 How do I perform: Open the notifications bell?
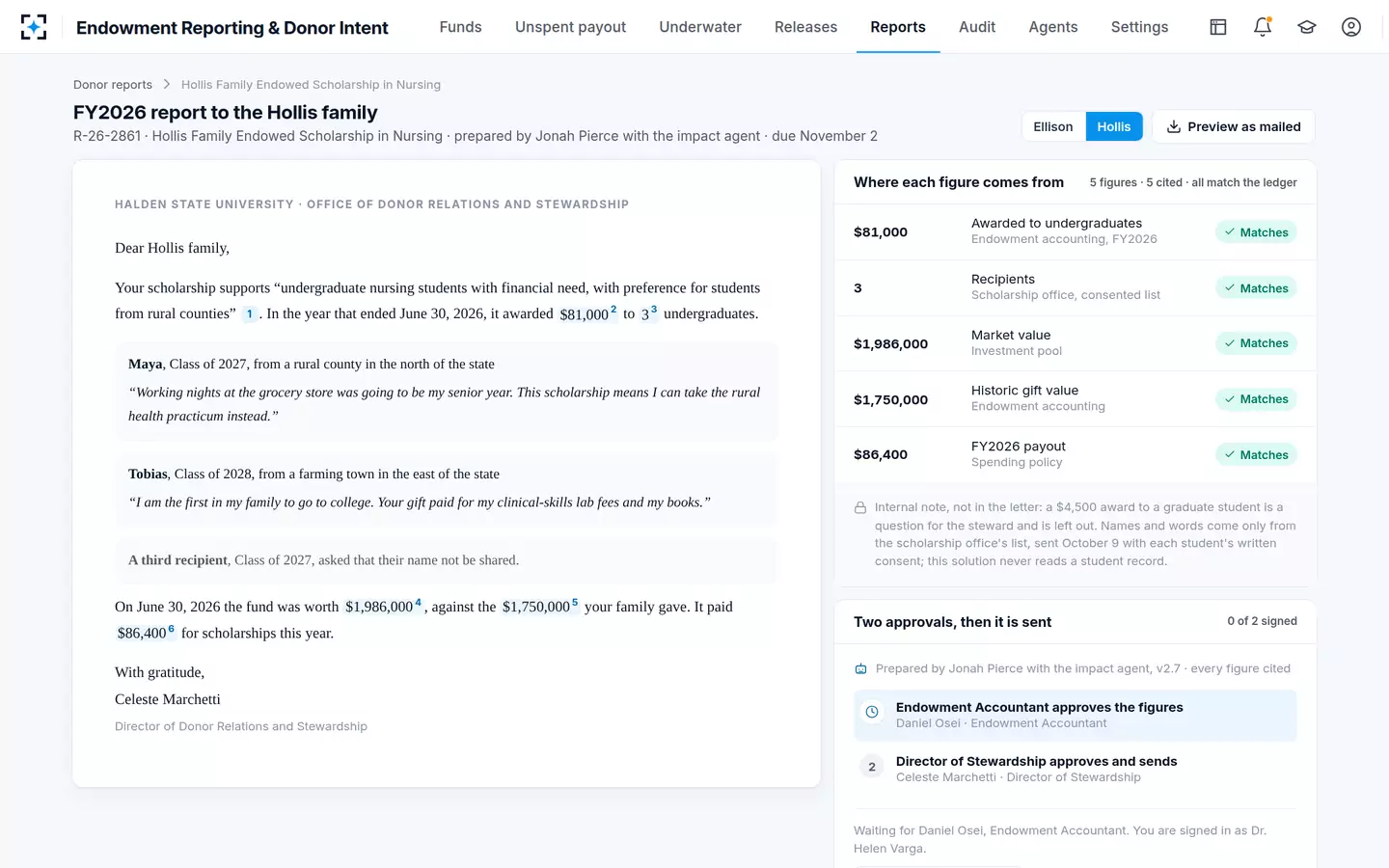[x=1263, y=27]
